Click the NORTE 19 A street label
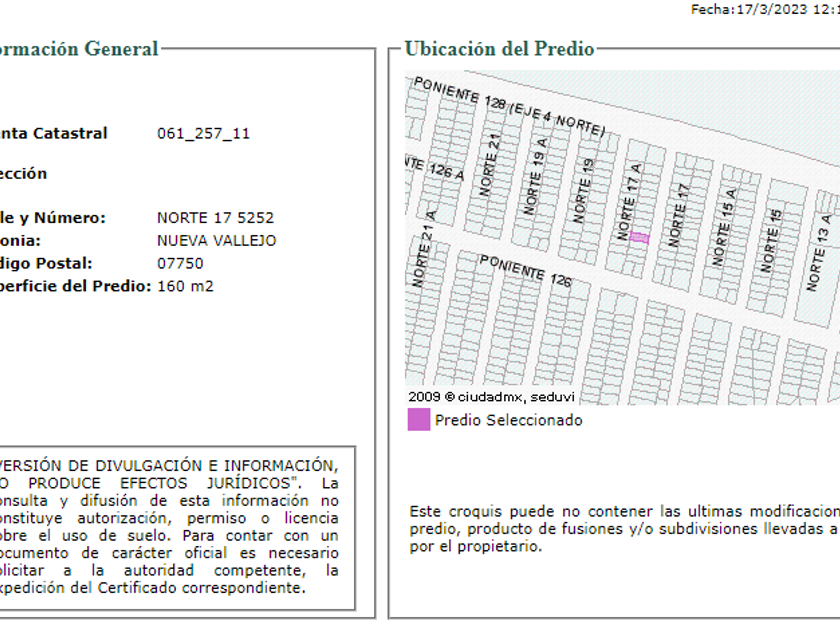Image resolution: width=840 pixels, height=630 pixels. [535, 176]
